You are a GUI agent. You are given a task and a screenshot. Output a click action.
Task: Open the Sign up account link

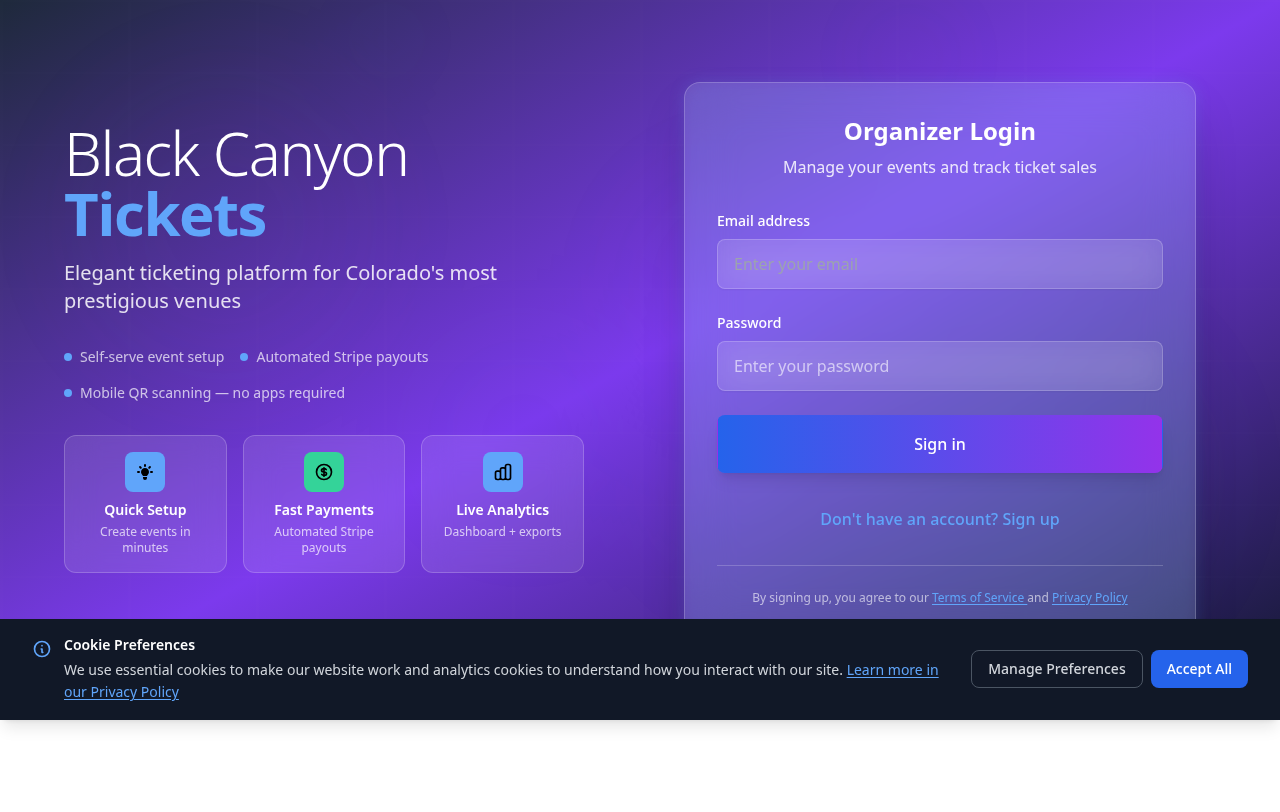tap(939, 519)
